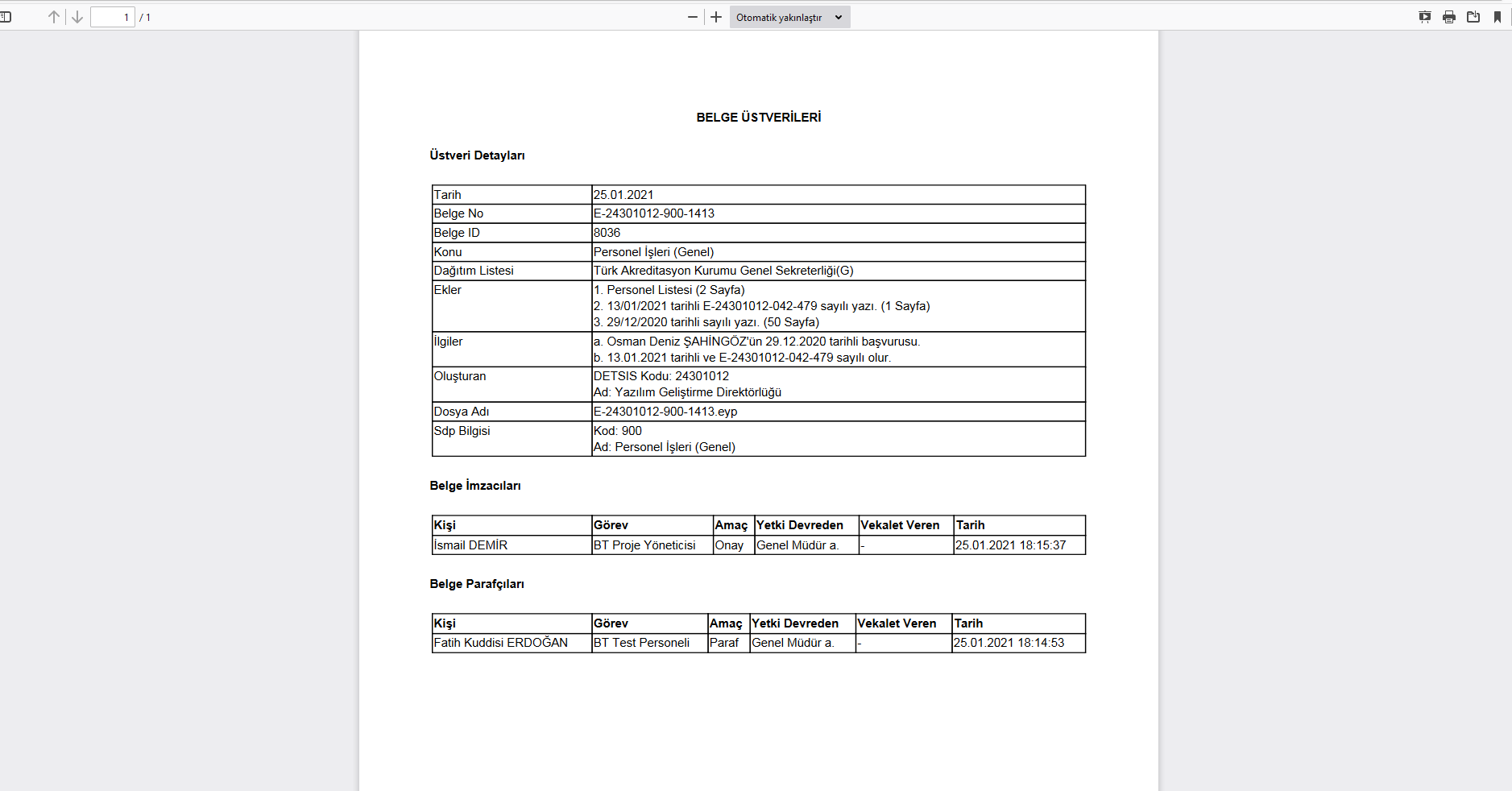Click the Fatih Kuddisi ERDOĞAN cell
The width and height of the screenshot is (1512, 791).
pyautogui.click(x=500, y=643)
